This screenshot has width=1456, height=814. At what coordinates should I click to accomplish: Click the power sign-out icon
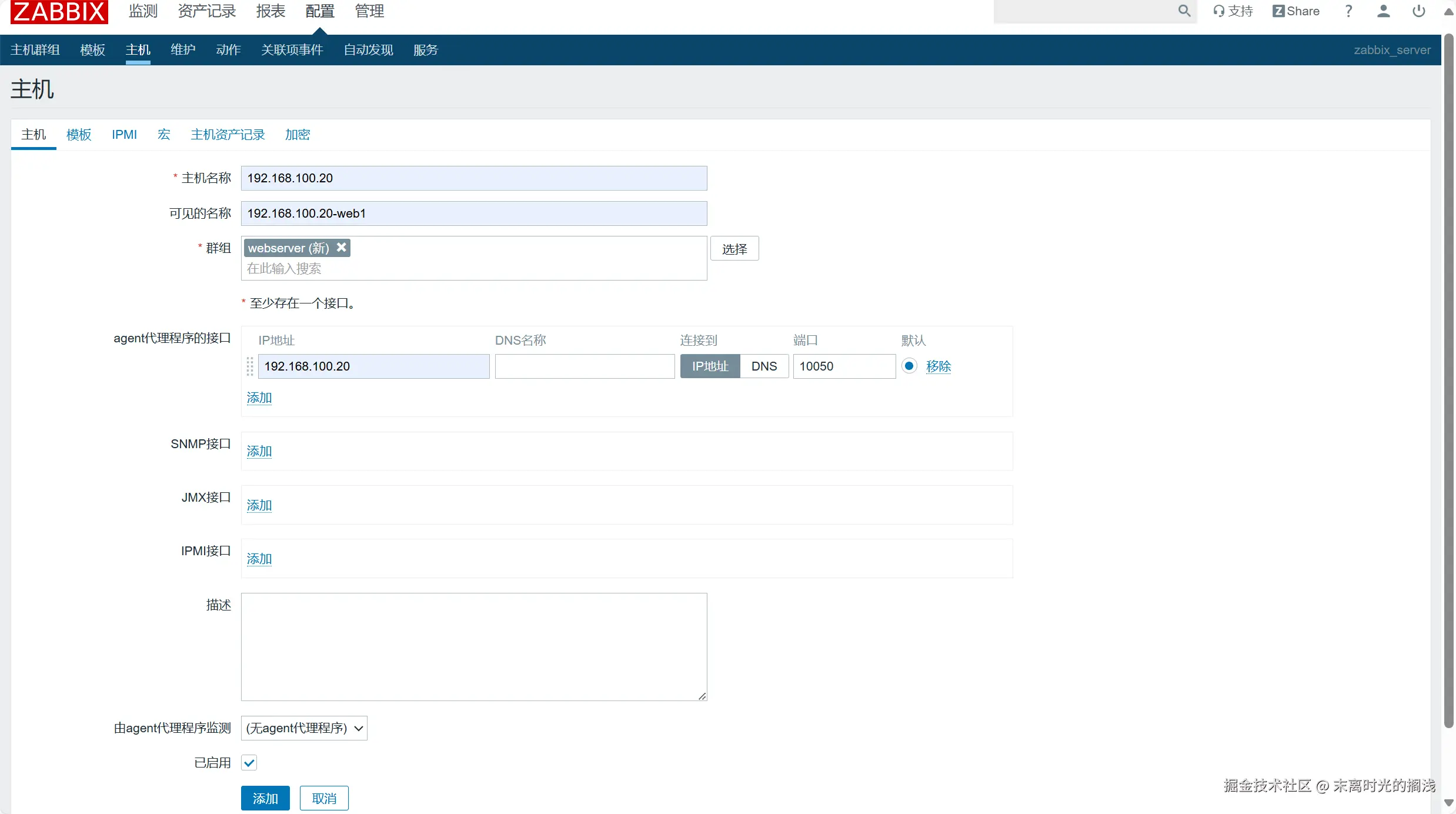point(1418,11)
